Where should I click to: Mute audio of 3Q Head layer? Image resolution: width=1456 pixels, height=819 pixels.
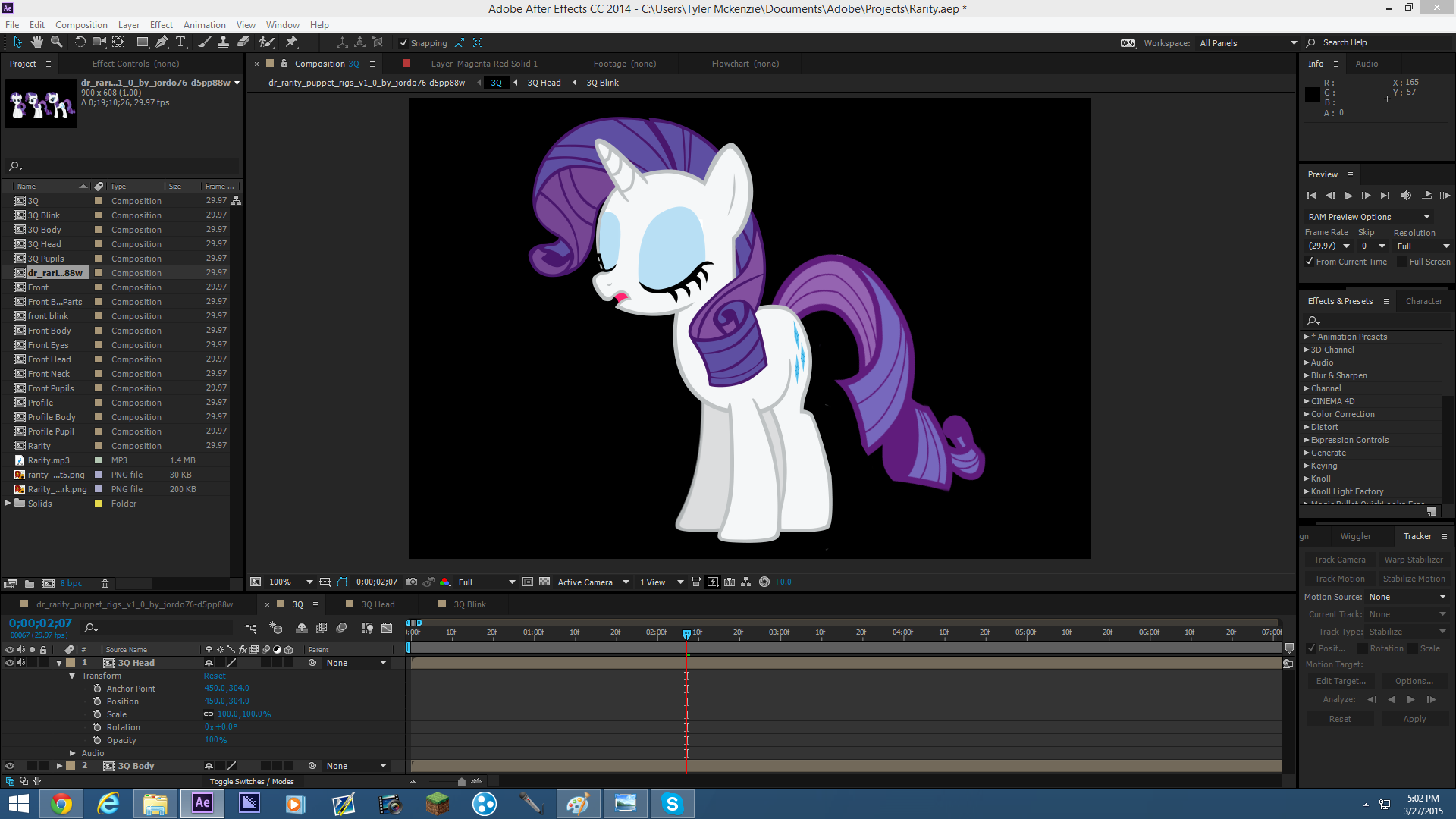pyautogui.click(x=21, y=663)
